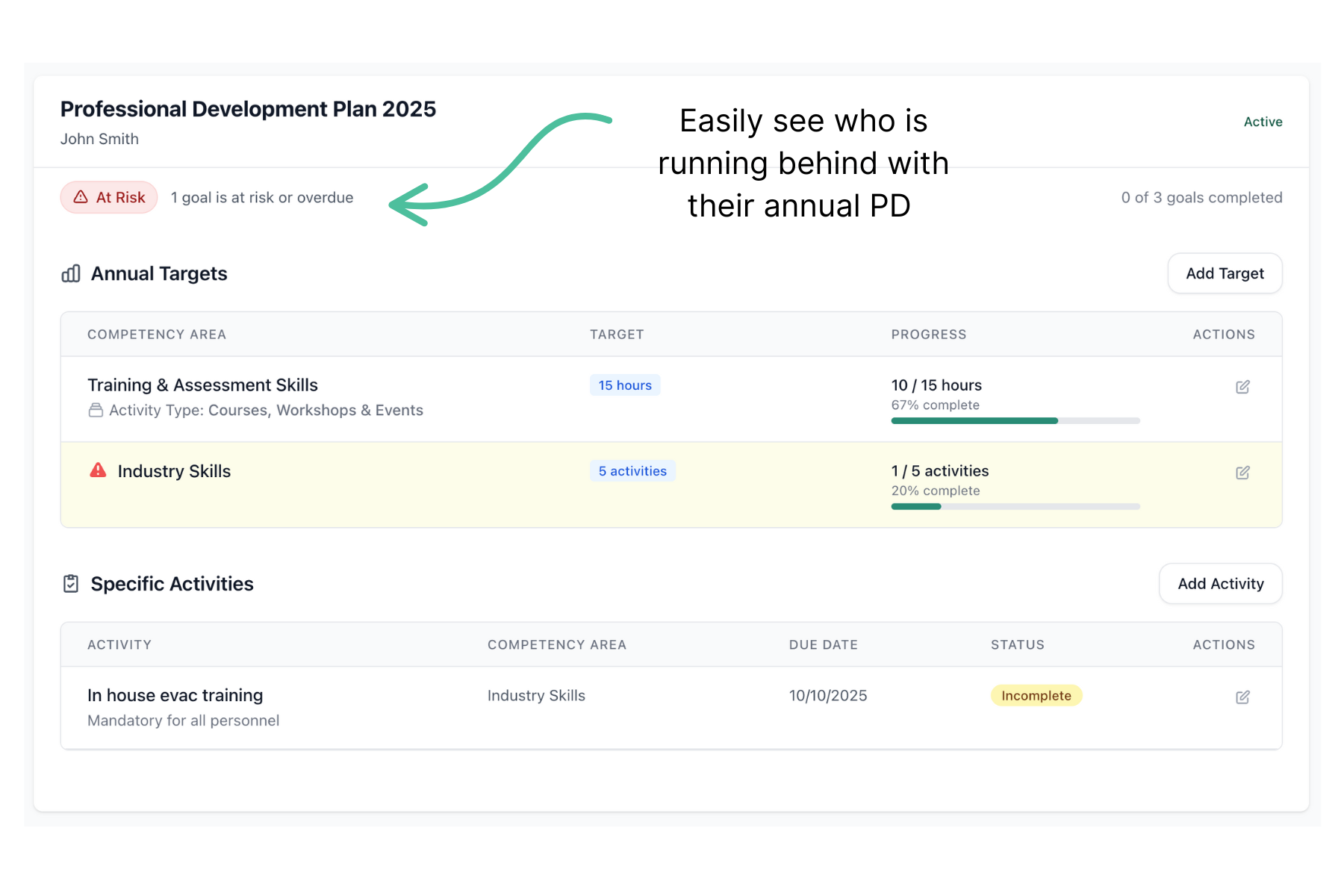The image size is (1344, 896).
Task: Select the Annual Targets section header
Action: (159, 273)
